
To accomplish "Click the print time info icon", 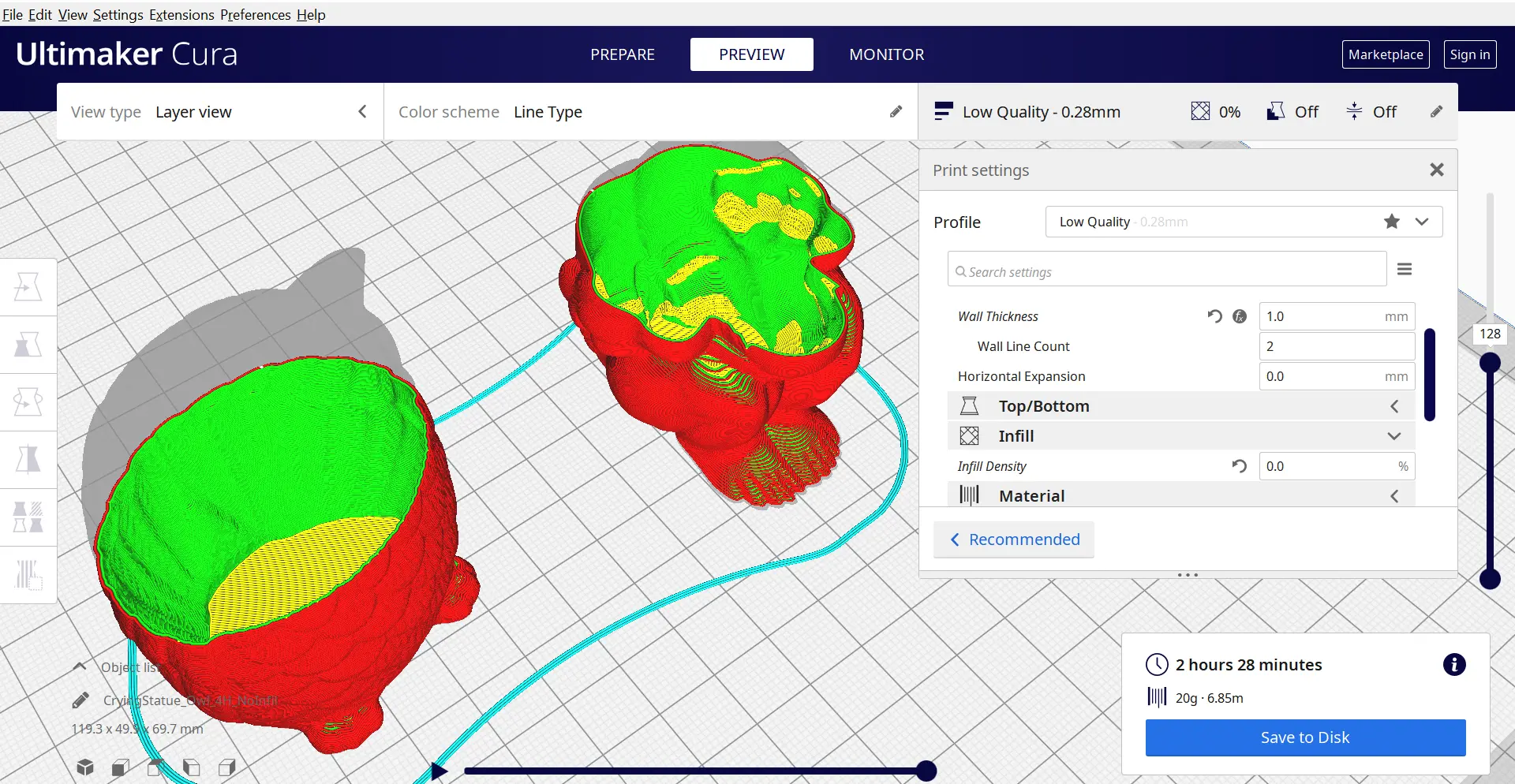I will pos(1454,665).
